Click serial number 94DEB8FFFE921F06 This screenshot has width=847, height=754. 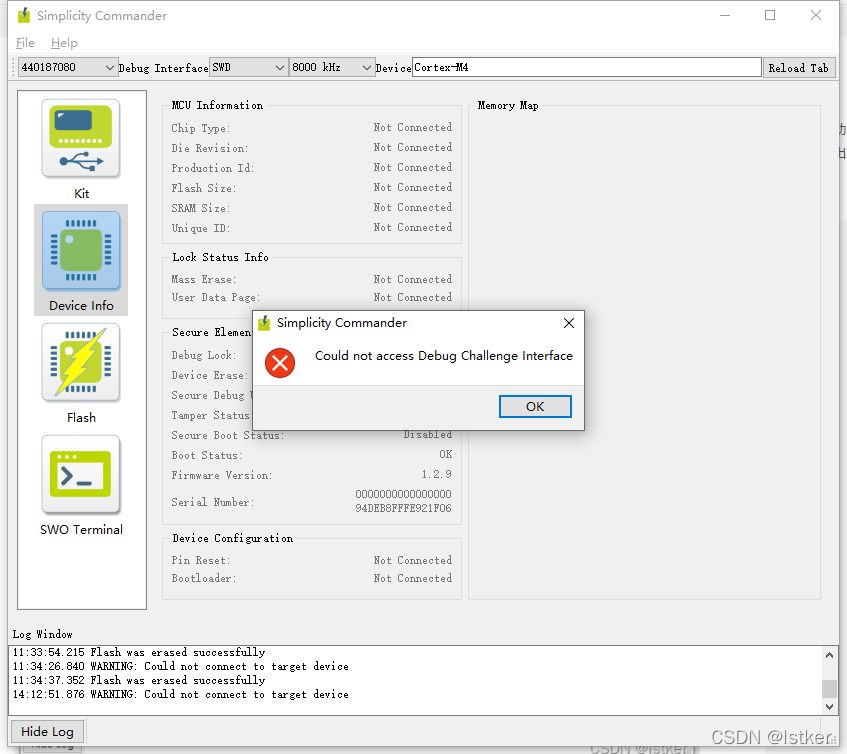[x=403, y=508]
